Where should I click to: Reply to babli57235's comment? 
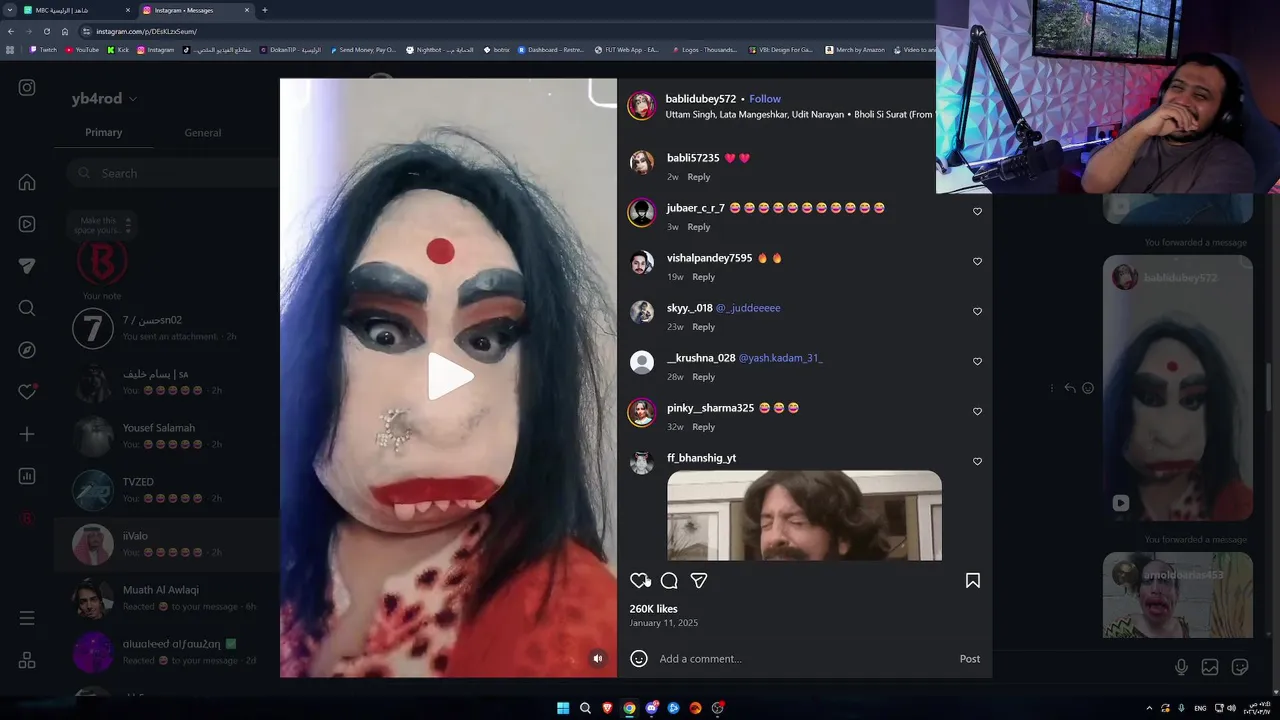pyautogui.click(x=699, y=177)
